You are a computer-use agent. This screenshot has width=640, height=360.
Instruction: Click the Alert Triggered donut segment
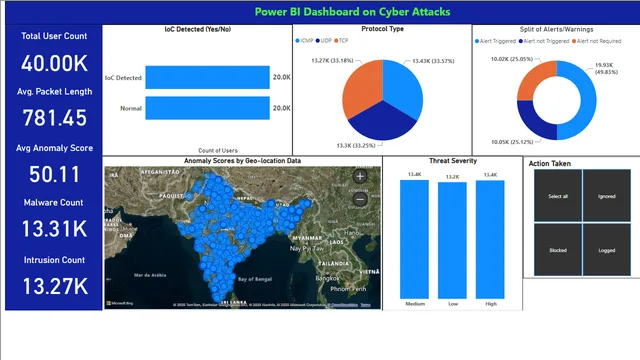click(588, 100)
